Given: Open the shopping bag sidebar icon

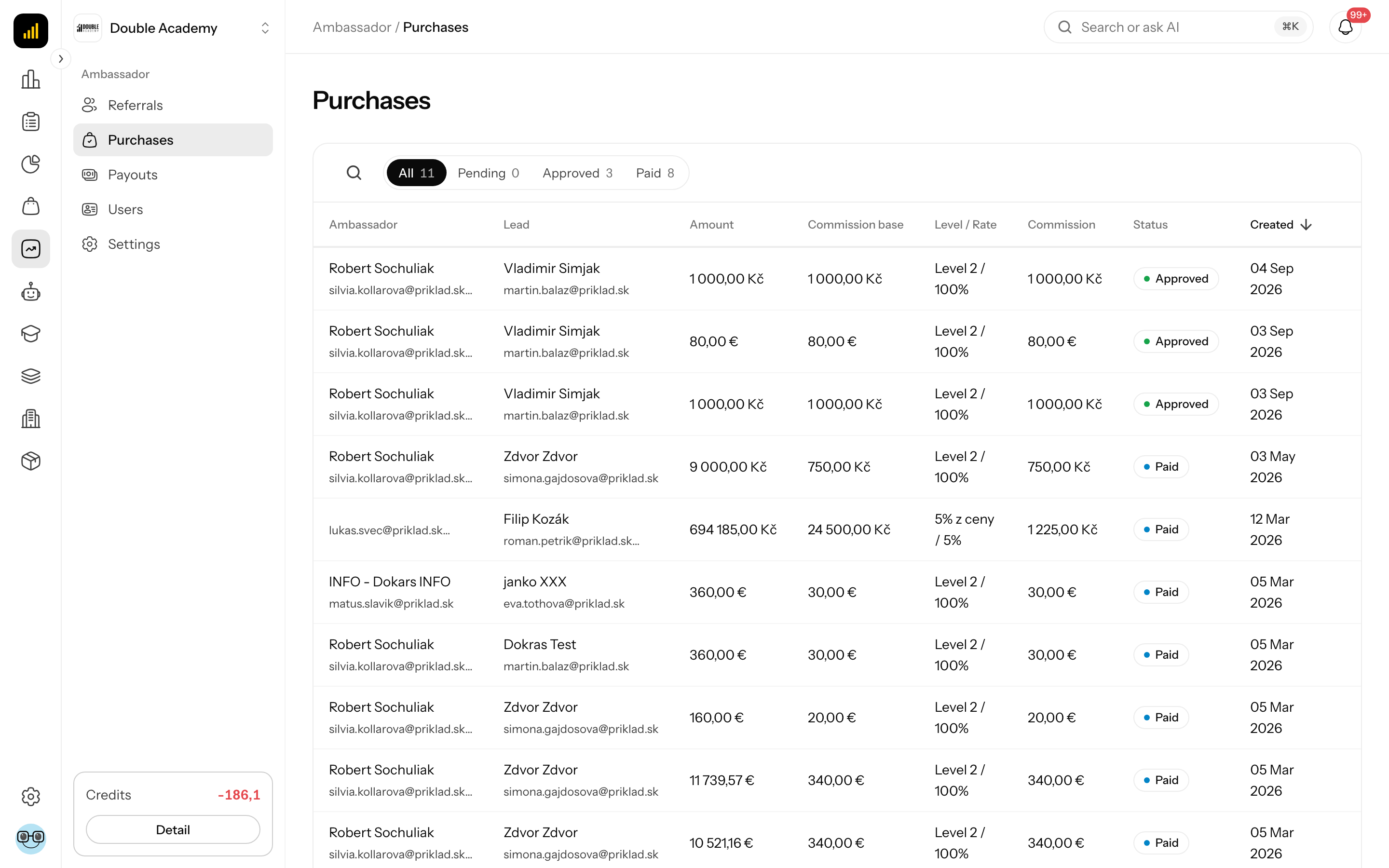Looking at the screenshot, I should (x=31, y=206).
